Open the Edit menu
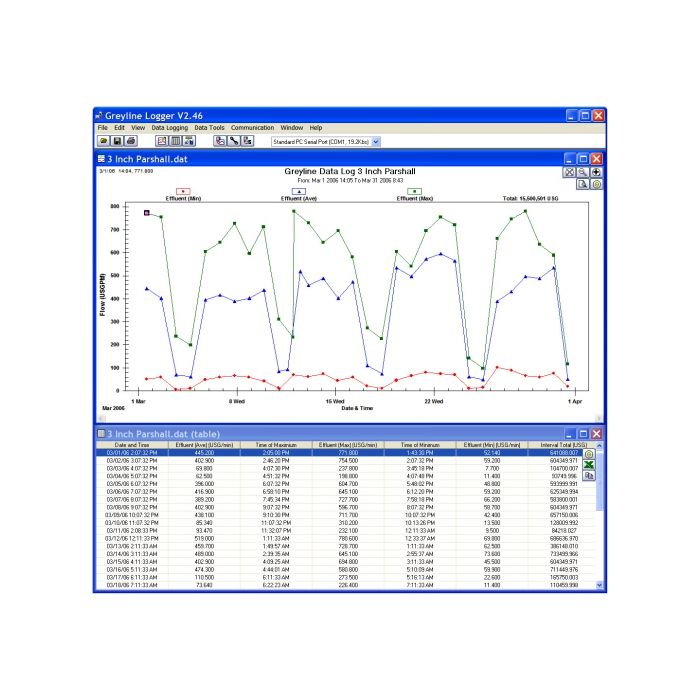700x700 pixels. tap(119, 128)
